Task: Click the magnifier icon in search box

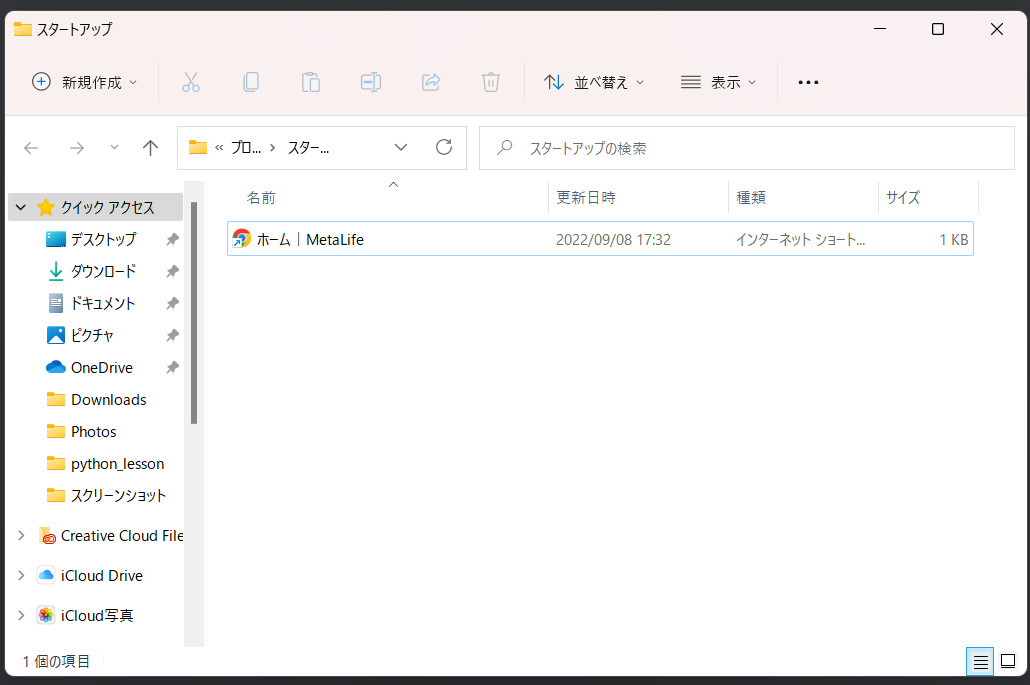Action: click(x=504, y=148)
